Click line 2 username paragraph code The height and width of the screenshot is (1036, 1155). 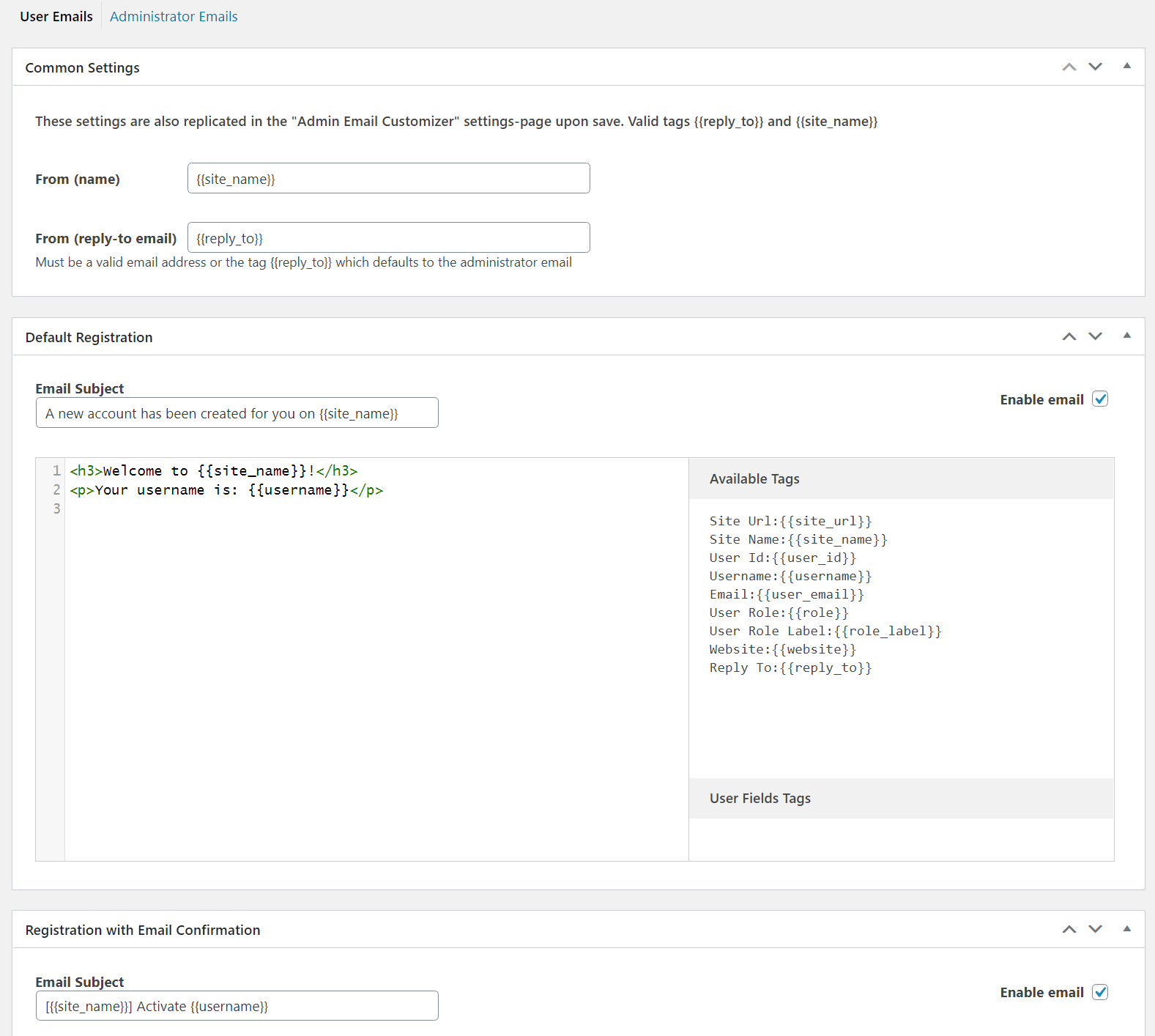click(226, 490)
